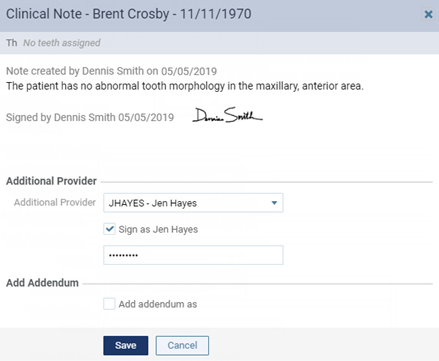This screenshot has width=439, height=361.
Task: Uncheck the Sign as Jen Hayes checkbox
Action: (x=109, y=229)
